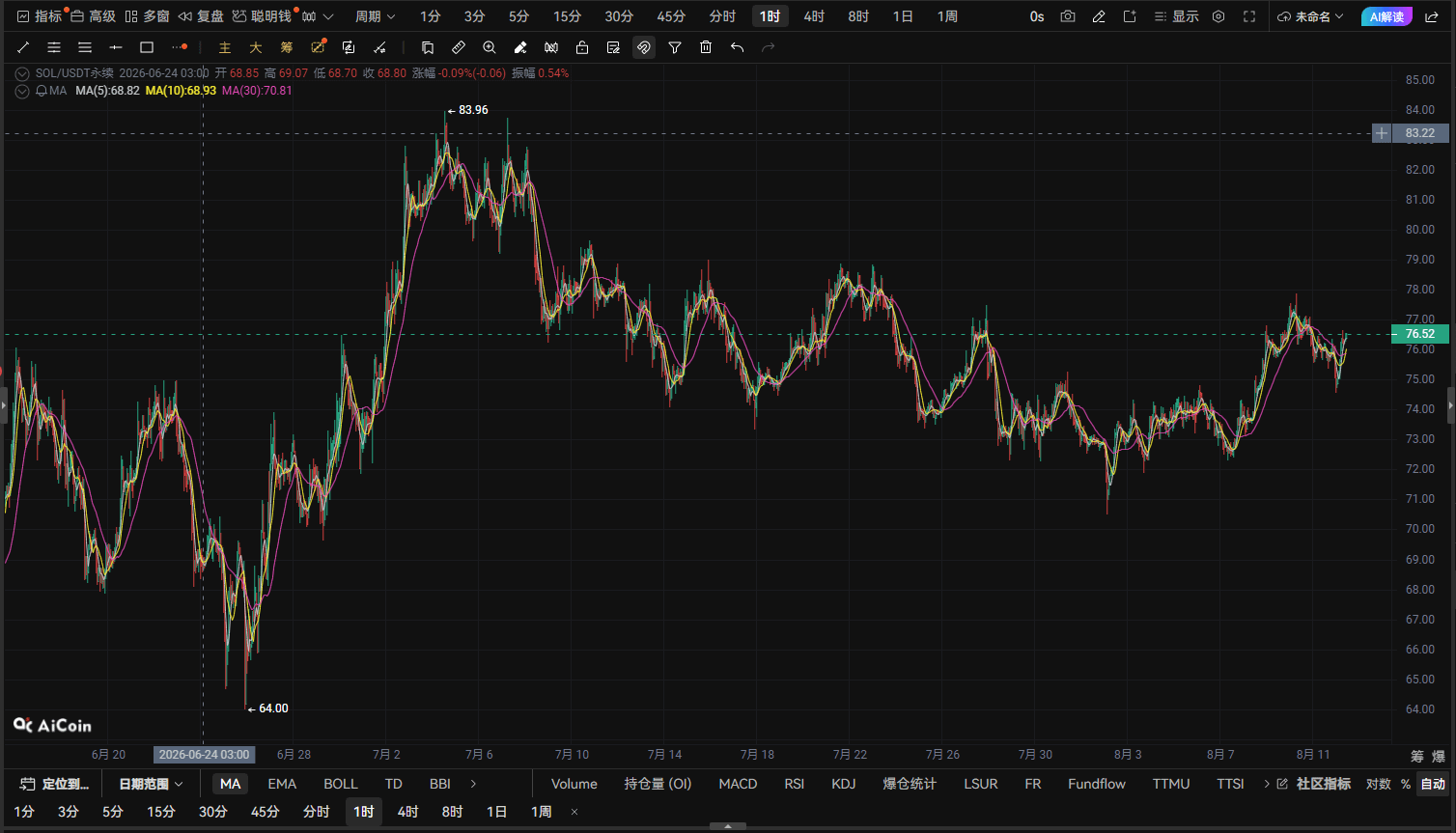Click the 大 large-order indicator icon
This screenshot has height=833, width=1456.
[x=256, y=47]
